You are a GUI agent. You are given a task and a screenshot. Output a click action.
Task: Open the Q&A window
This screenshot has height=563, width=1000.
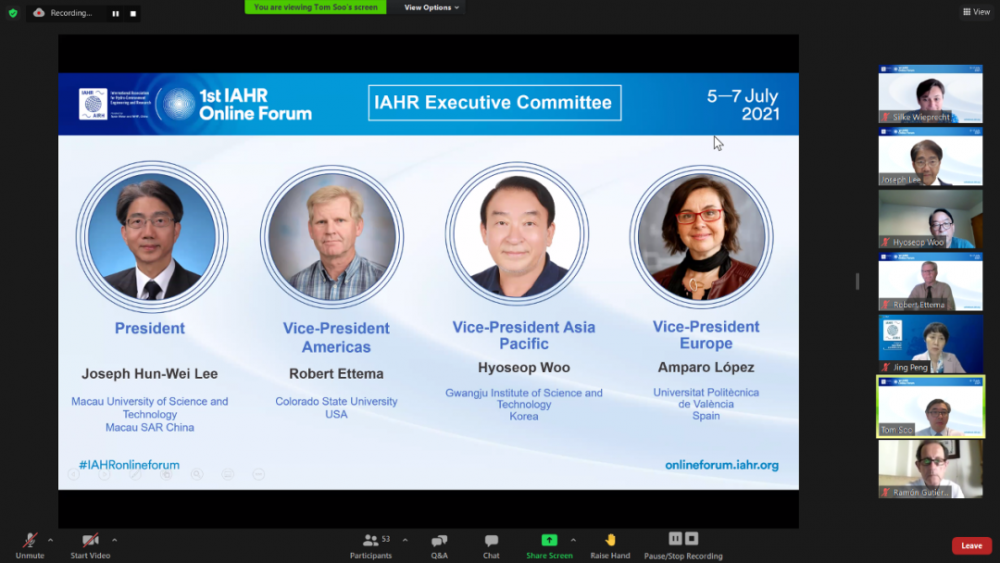(x=439, y=546)
